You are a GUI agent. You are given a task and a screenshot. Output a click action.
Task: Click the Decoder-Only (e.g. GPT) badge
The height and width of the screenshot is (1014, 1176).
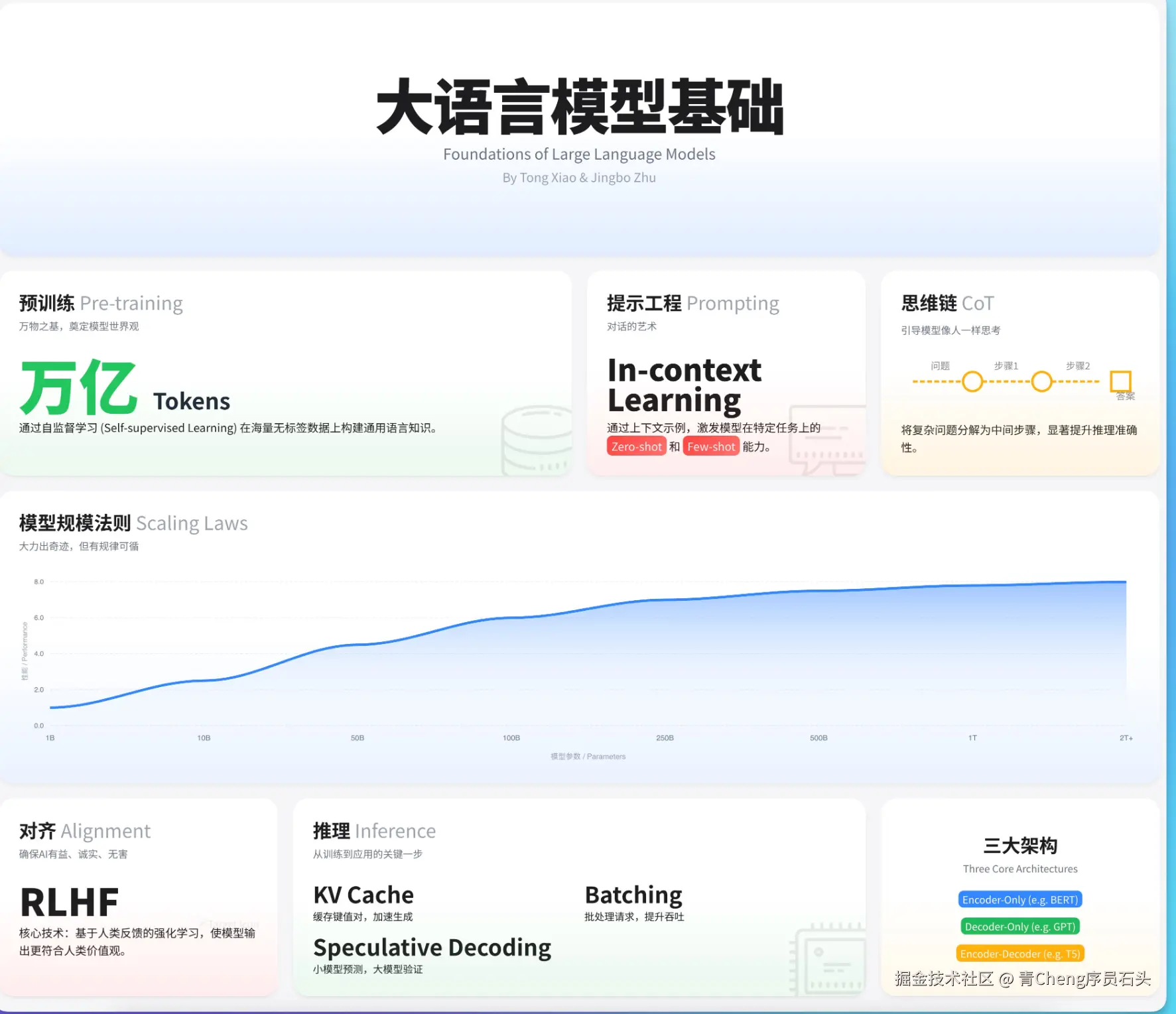[x=1020, y=926]
